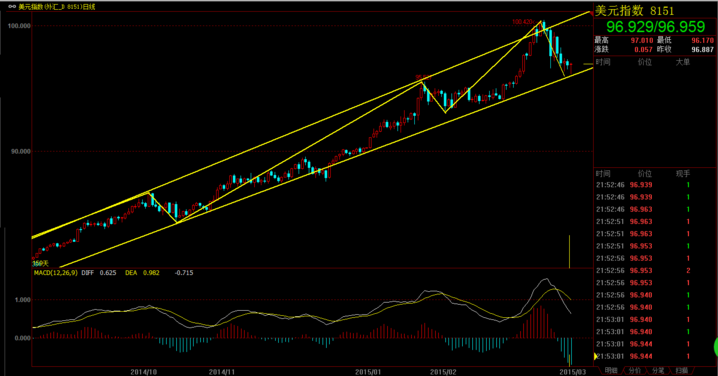Switch to the 分价 tab
This screenshot has height=376, width=718.
click(x=634, y=371)
